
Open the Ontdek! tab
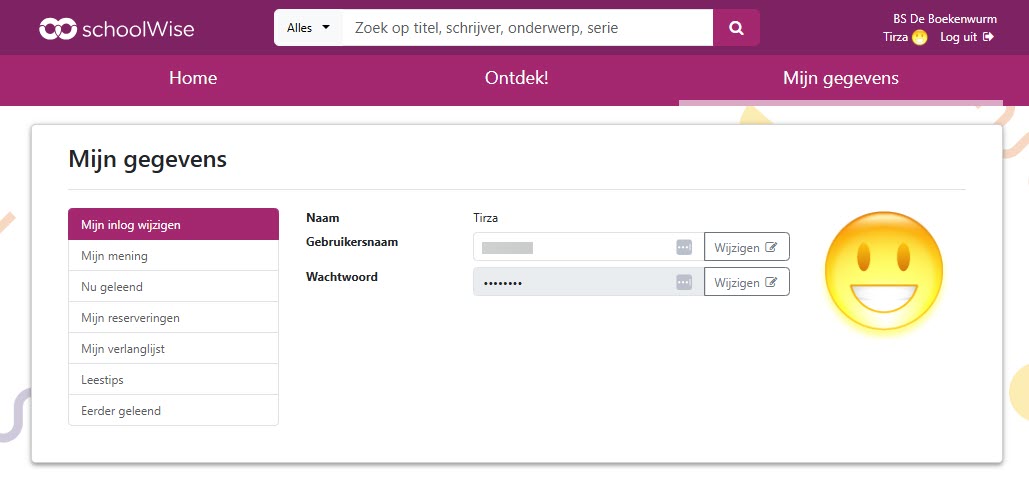pos(516,79)
